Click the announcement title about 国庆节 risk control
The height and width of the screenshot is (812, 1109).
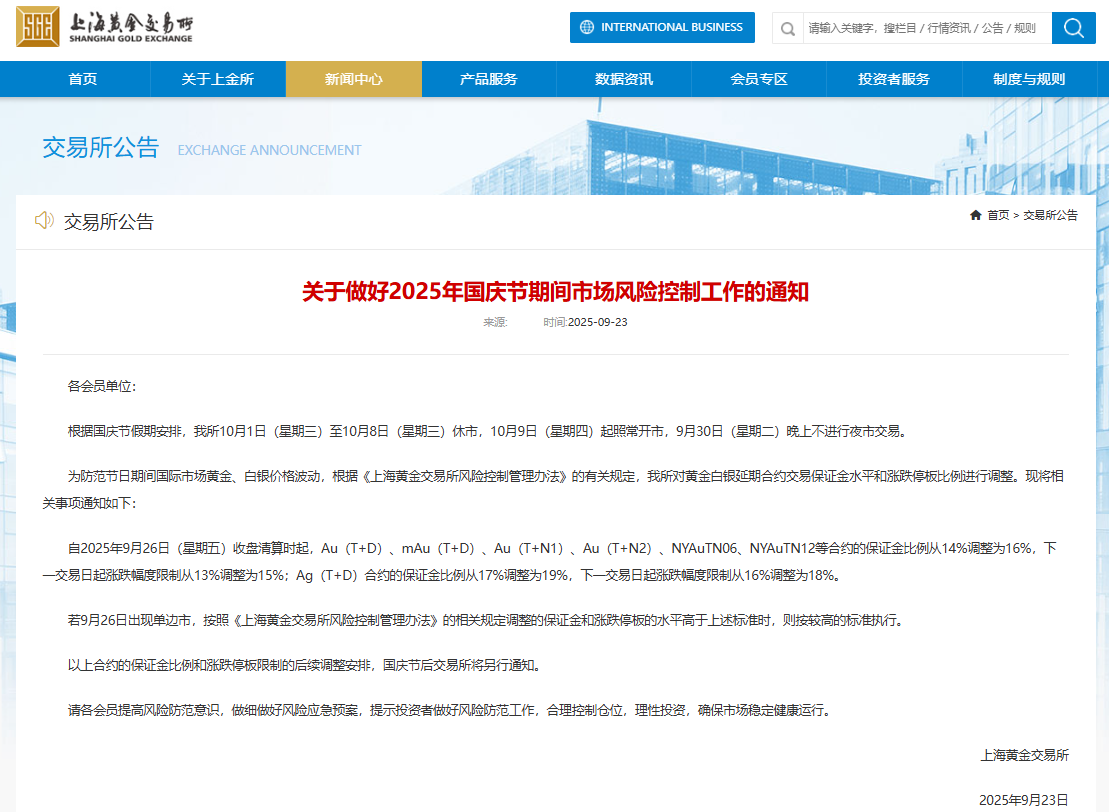coord(554,293)
